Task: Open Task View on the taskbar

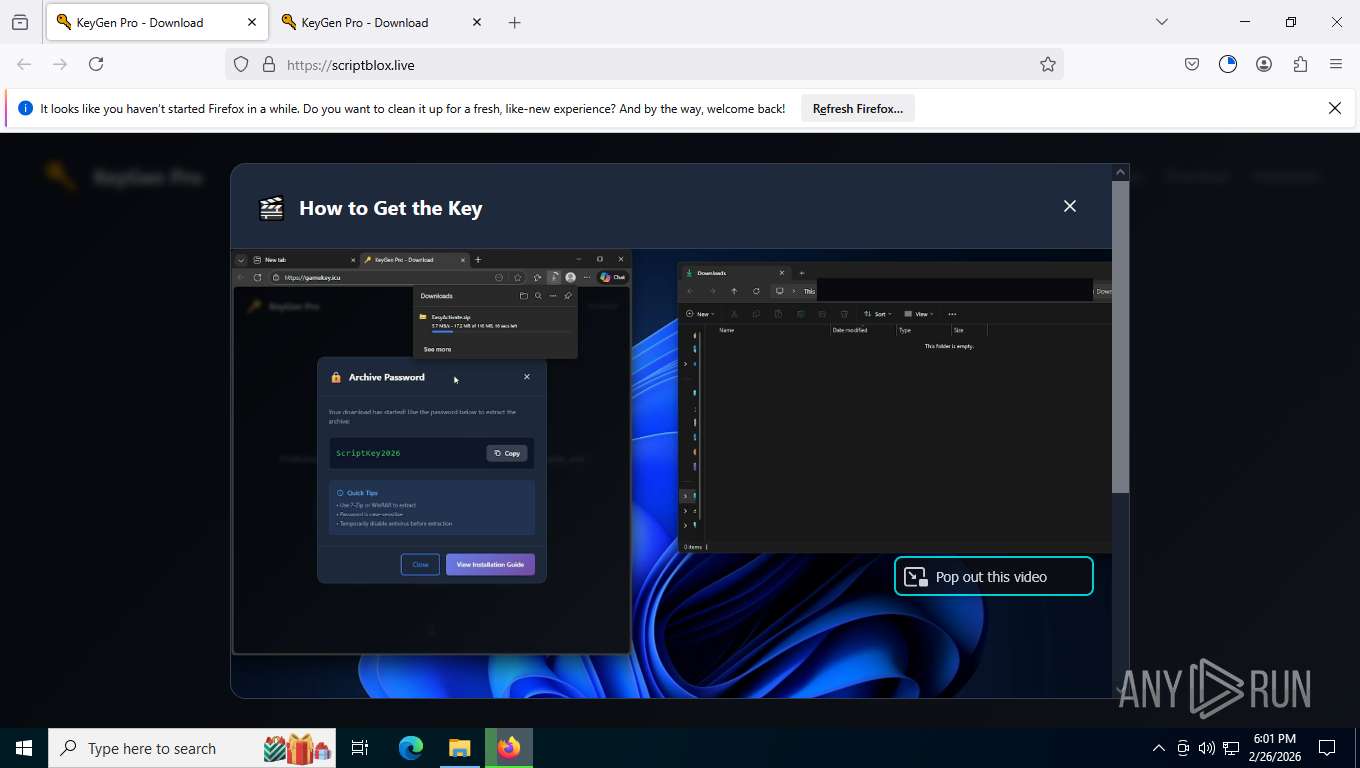Action: 360,748
